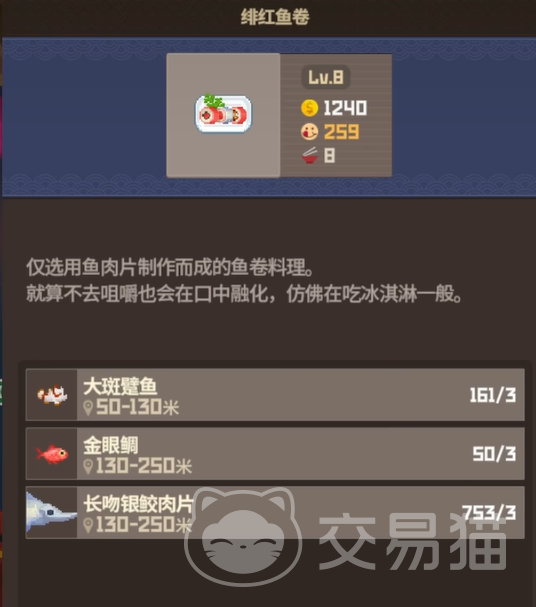Click the 161/3 quantity counter

point(493,395)
